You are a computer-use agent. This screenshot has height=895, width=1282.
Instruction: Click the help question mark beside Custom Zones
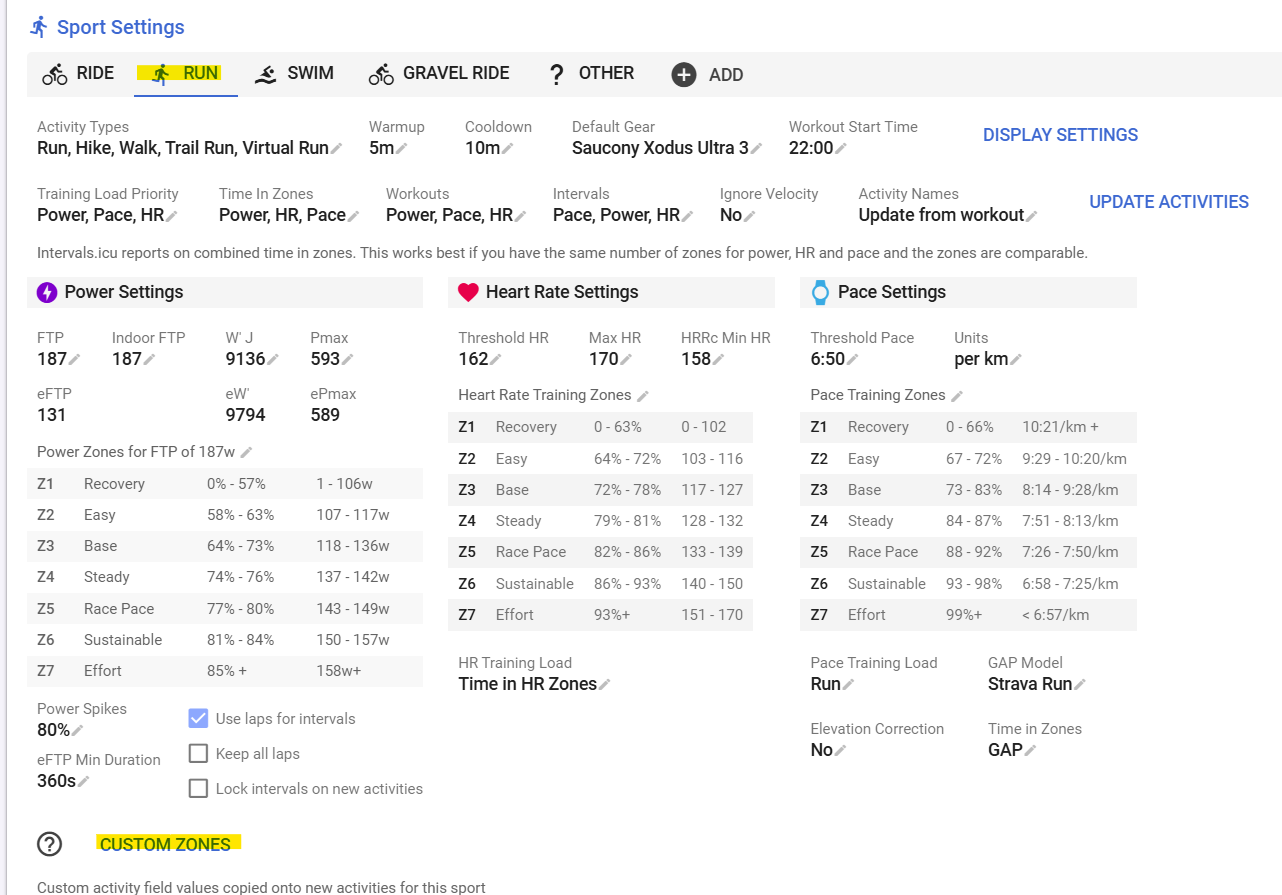(x=50, y=844)
